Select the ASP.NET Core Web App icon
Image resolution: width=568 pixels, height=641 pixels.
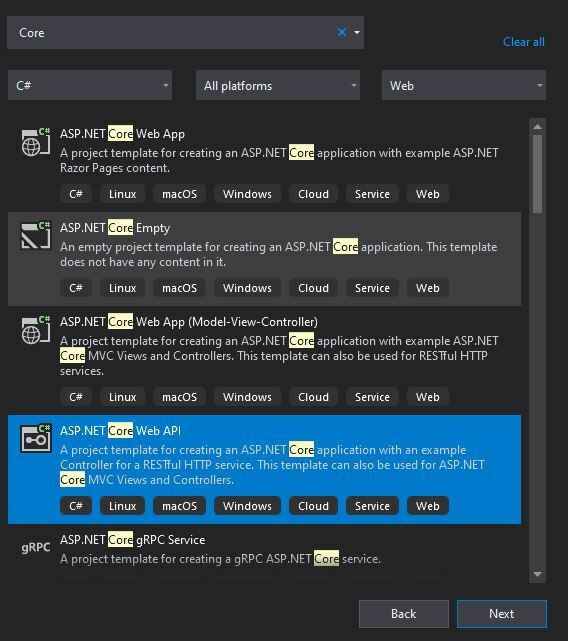click(x=36, y=142)
